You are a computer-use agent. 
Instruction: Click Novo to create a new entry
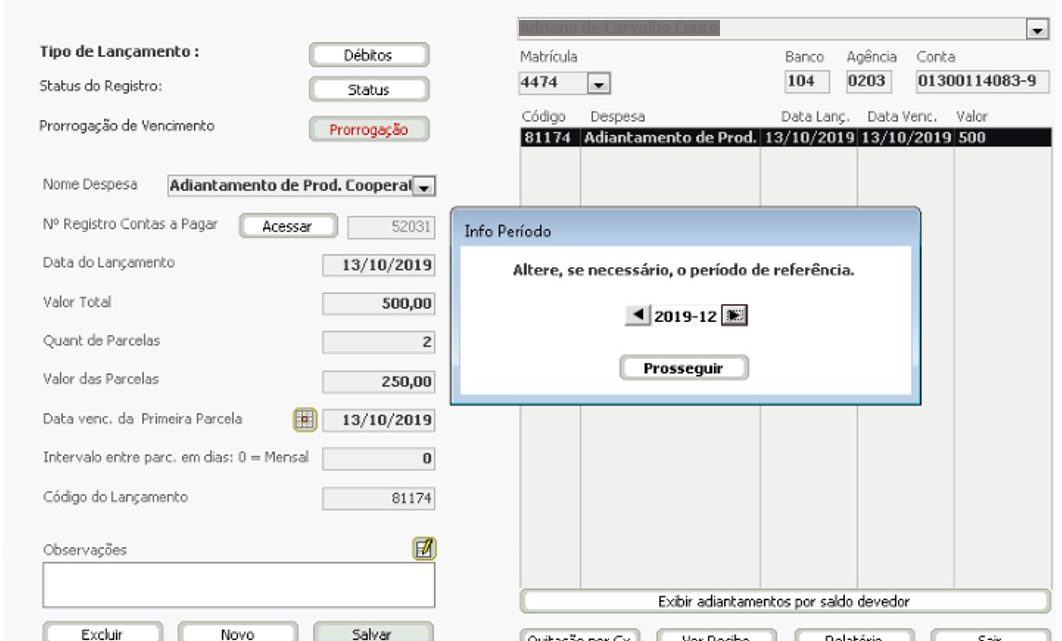point(238,633)
